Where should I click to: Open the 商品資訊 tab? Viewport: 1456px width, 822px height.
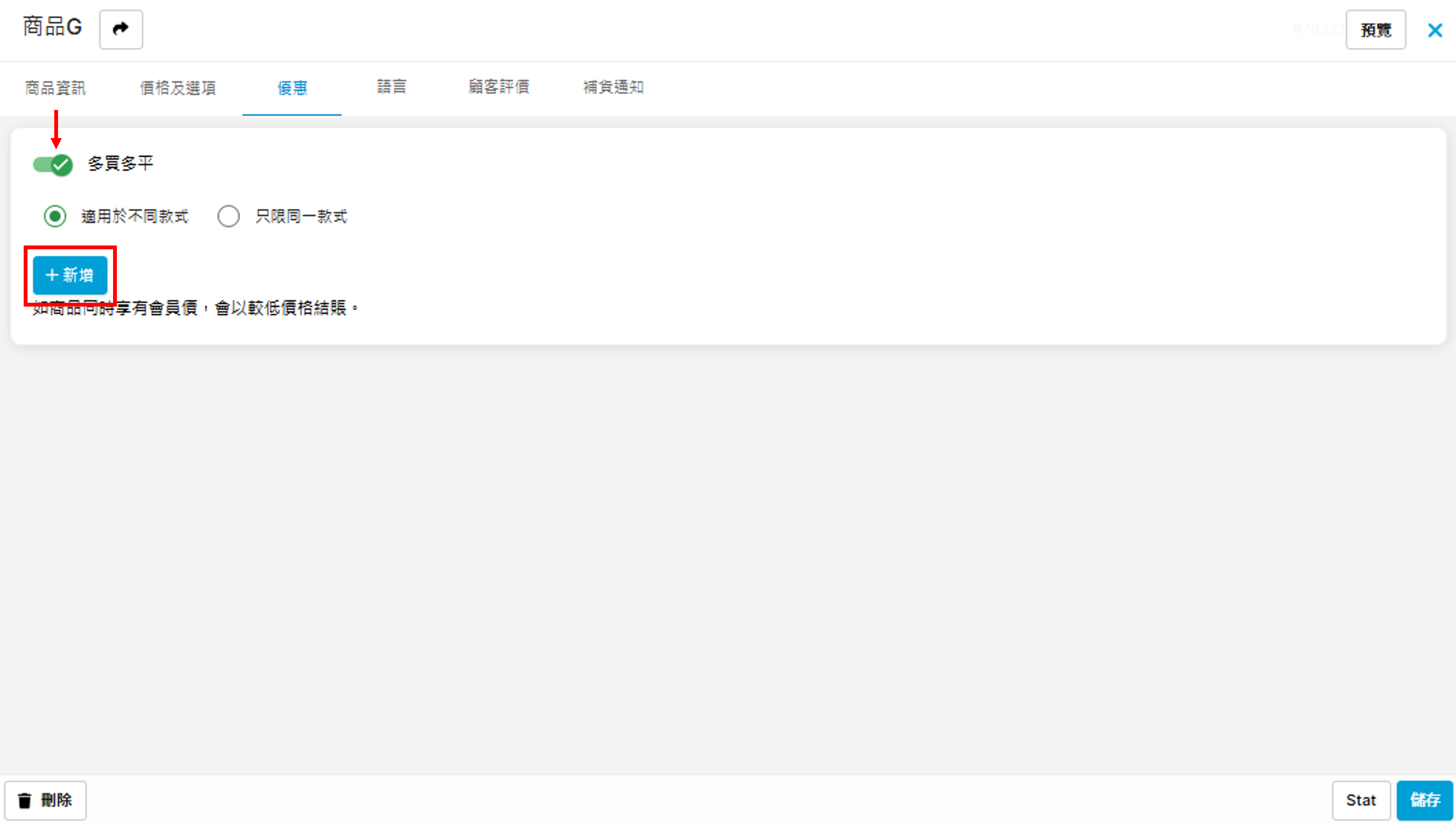pos(55,87)
